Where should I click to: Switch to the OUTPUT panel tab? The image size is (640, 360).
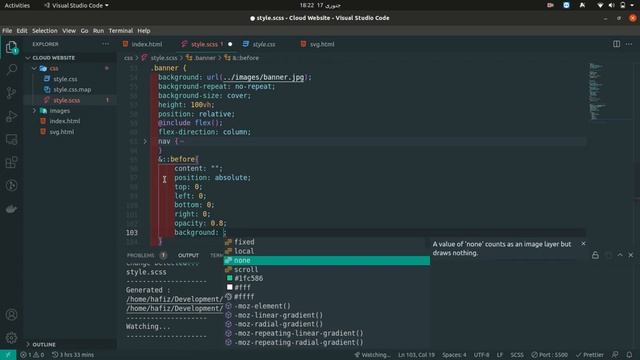click(188, 255)
